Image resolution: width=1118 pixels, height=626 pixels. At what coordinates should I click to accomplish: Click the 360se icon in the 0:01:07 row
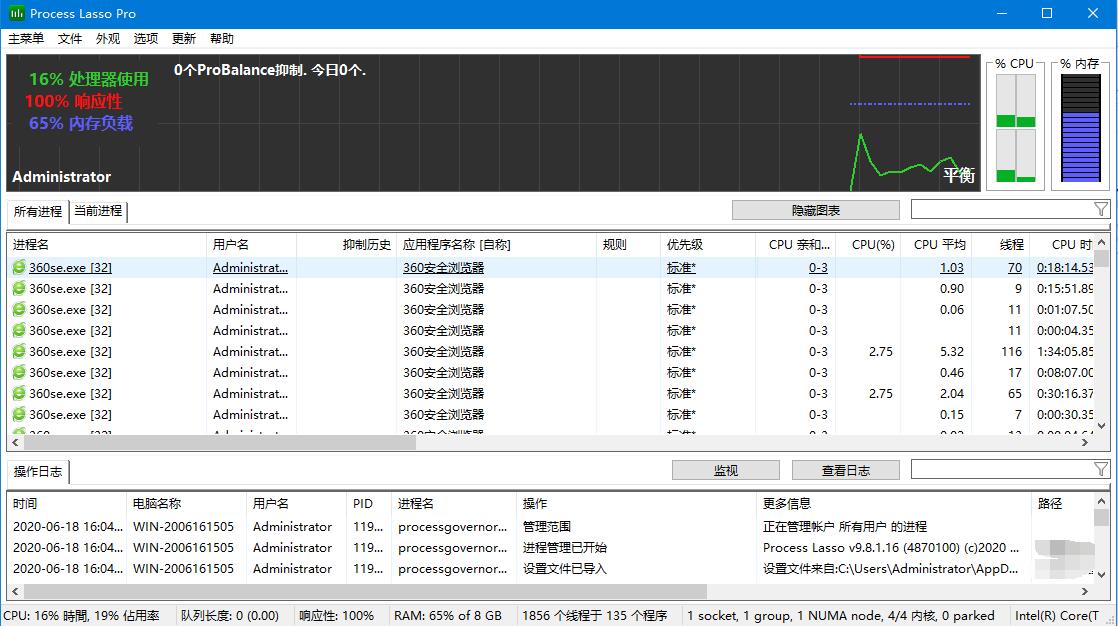tap(19, 309)
